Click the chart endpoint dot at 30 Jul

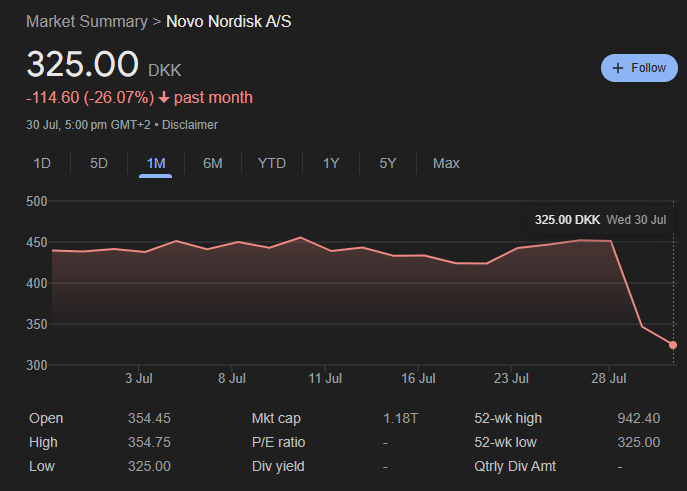tap(673, 345)
